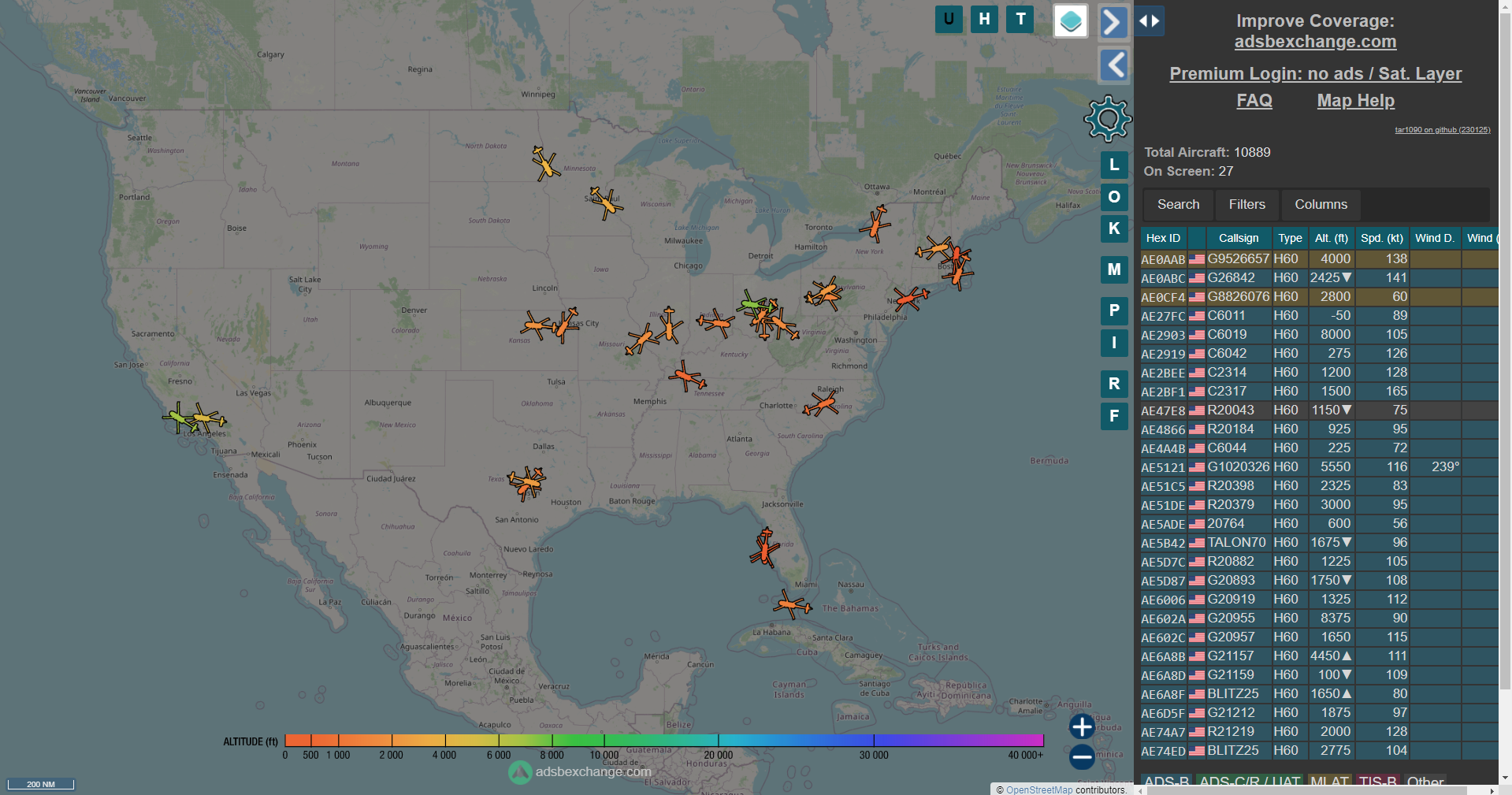Open the tar1090 on github link
Screen dimensions: 1512x795
click(x=1442, y=130)
